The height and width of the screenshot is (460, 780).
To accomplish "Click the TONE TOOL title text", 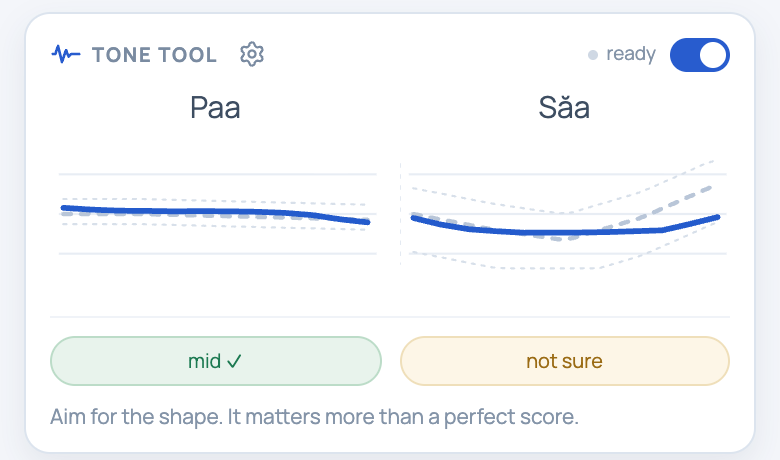I will point(155,55).
